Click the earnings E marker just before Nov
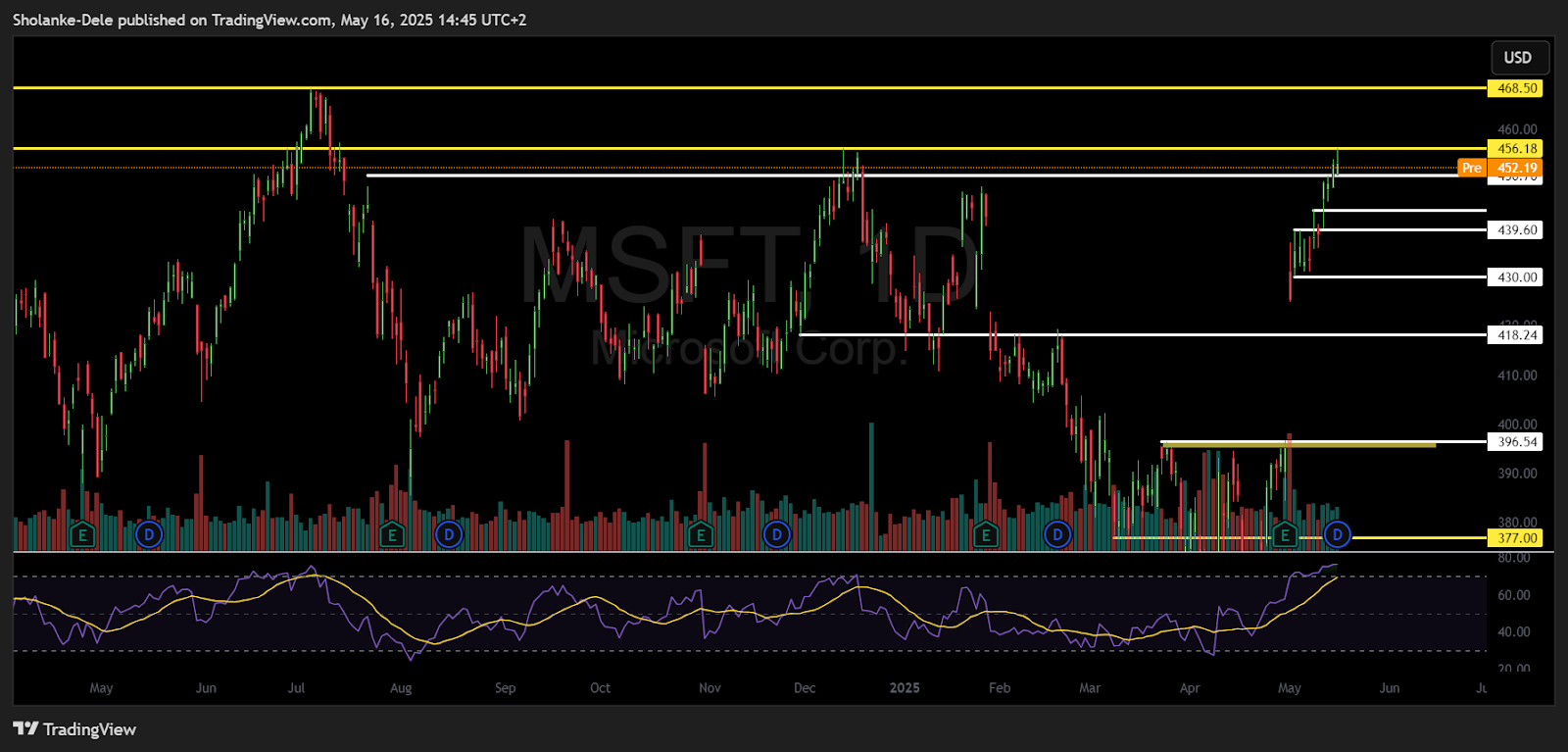The height and width of the screenshot is (752, 1568). coord(700,535)
